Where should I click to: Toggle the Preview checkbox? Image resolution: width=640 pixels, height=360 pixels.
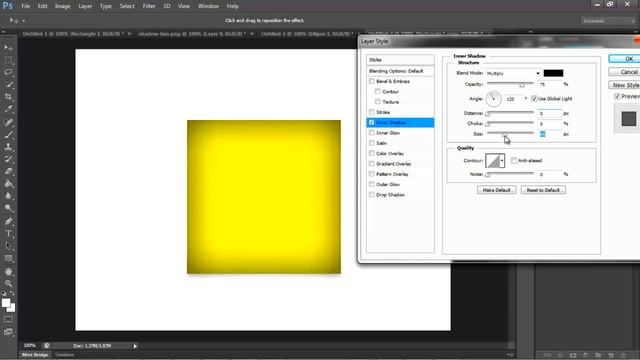pyautogui.click(x=618, y=96)
